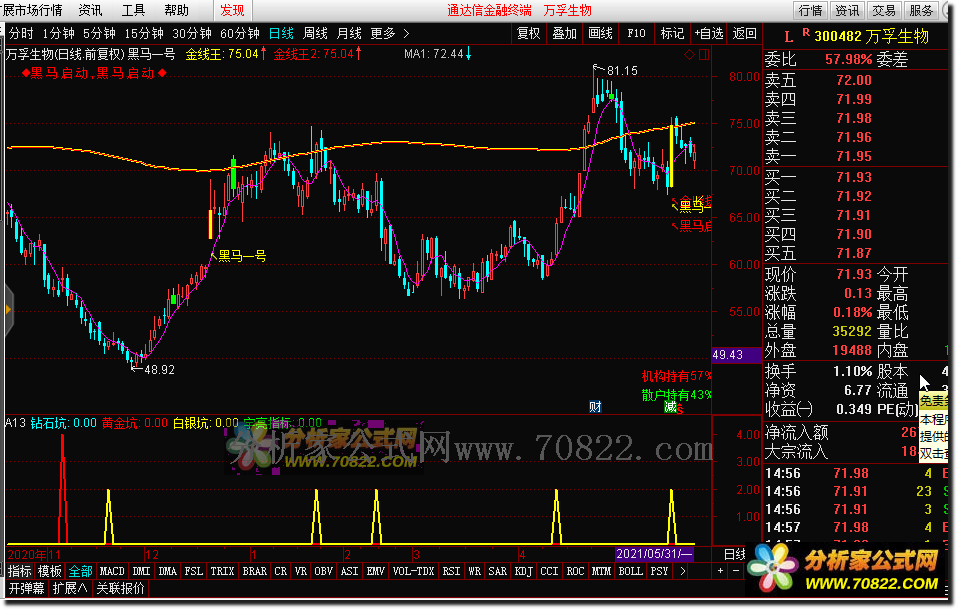
Task: Expand the 更多 periods list
Action: [390, 34]
